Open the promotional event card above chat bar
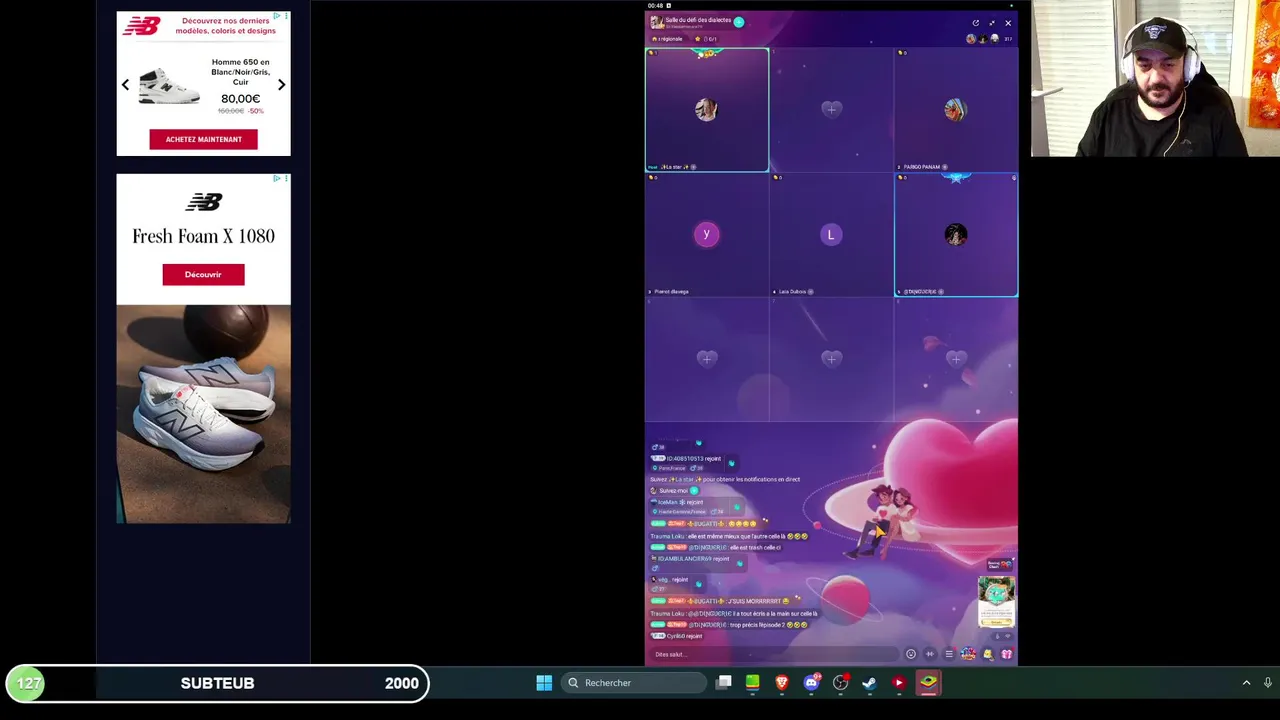 tap(996, 601)
